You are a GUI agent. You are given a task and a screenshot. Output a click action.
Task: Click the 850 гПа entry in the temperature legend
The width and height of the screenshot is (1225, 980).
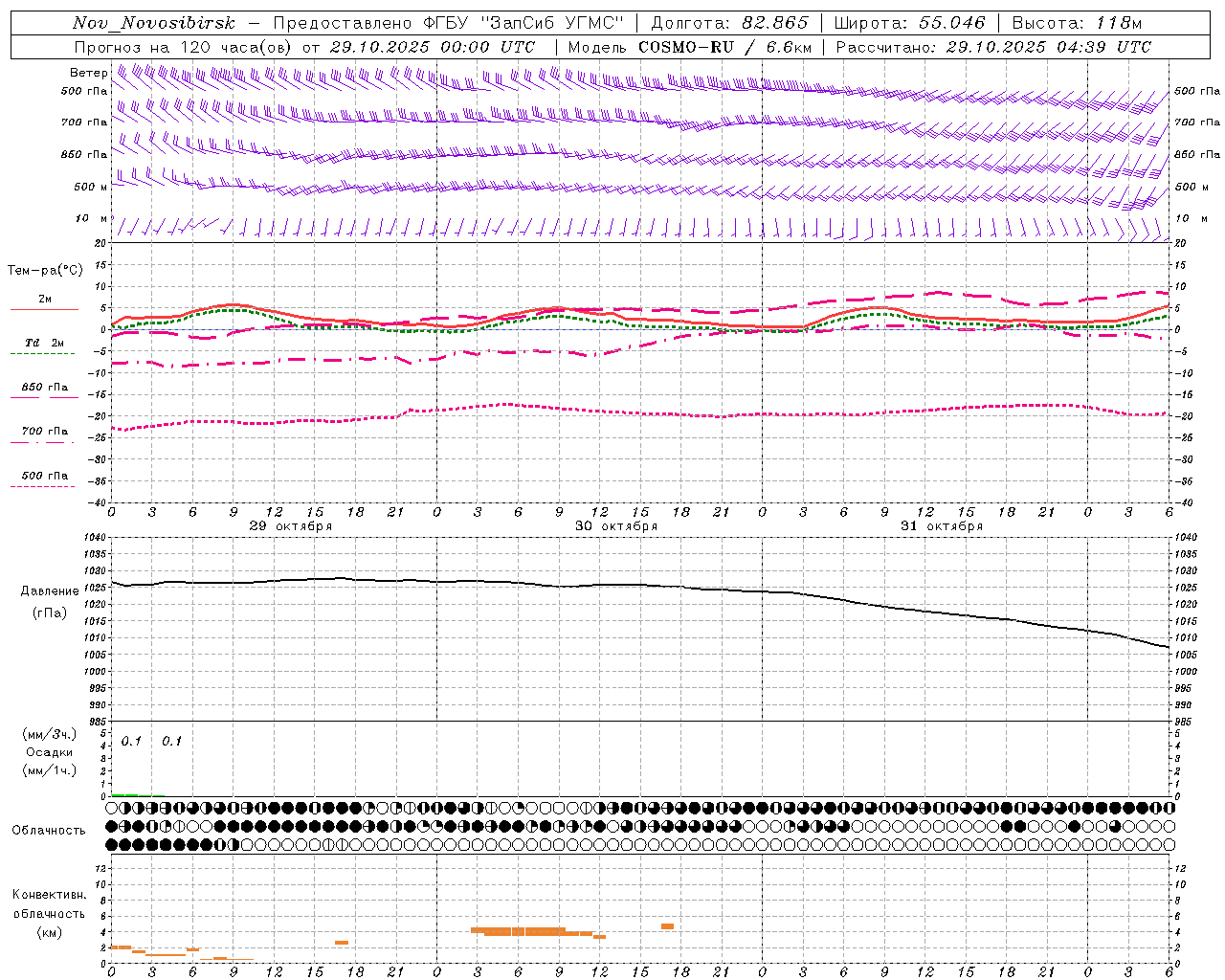pyautogui.click(x=44, y=387)
